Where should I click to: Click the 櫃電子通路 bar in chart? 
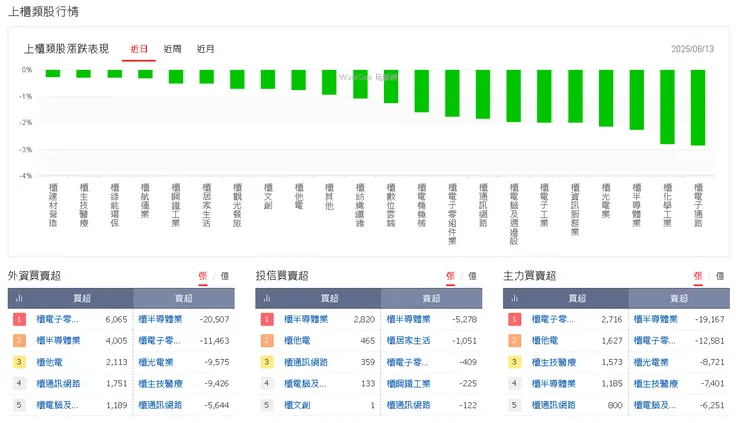pyautogui.click(x=698, y=108)
